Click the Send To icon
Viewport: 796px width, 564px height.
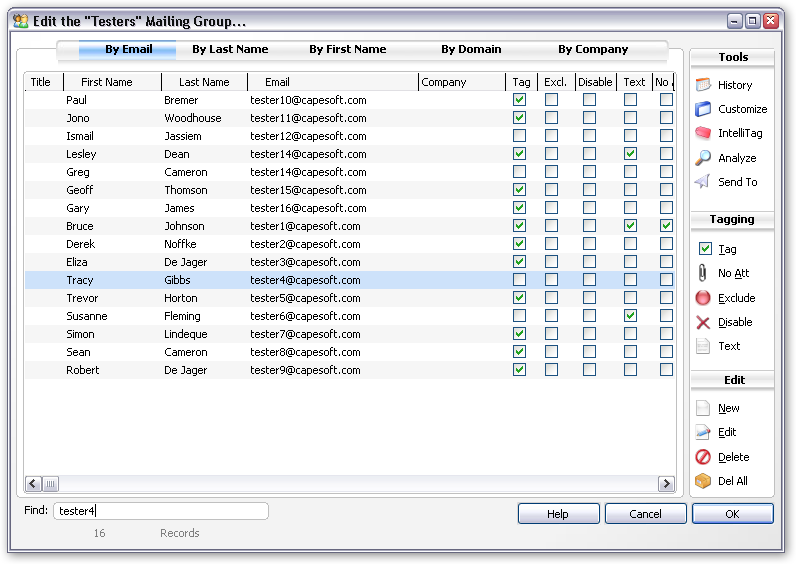[704, 182]
